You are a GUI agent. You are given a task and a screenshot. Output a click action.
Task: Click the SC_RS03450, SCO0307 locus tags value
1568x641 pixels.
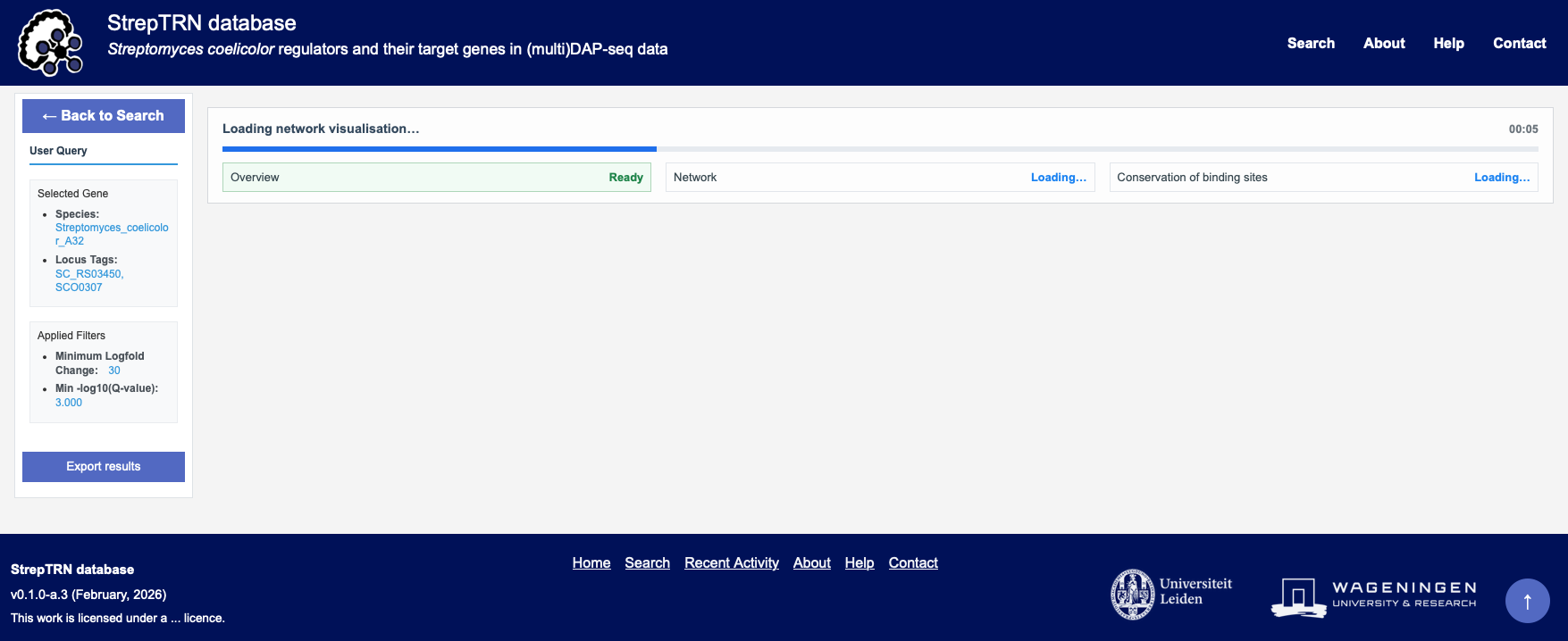(89, 280)
